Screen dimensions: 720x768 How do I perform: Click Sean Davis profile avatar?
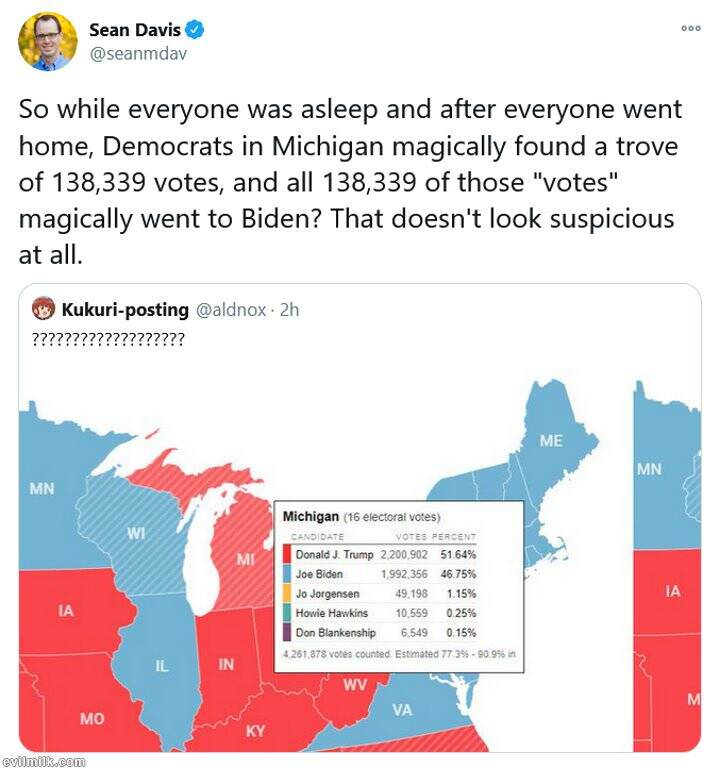[47, 41]
